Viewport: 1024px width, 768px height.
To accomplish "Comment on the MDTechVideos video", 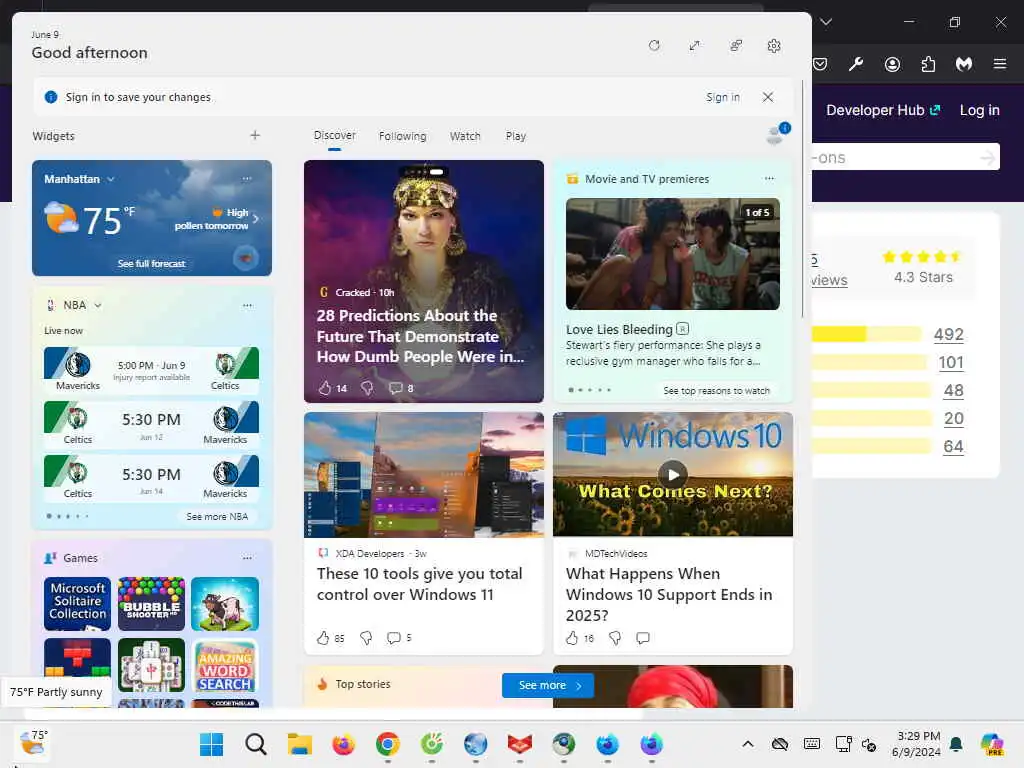I will click(643, 637).
